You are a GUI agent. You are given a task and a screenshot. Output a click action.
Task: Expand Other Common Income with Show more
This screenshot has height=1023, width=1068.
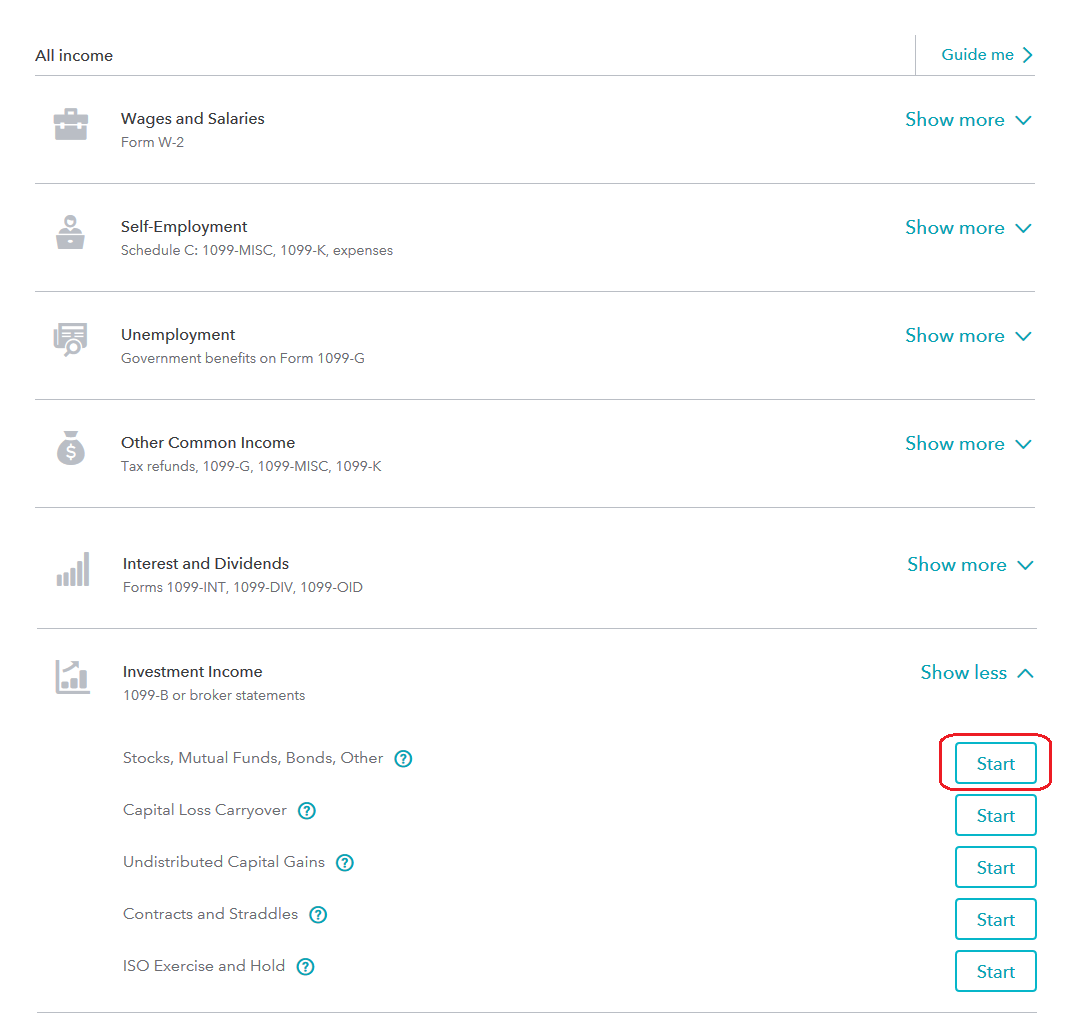[969, 443]
